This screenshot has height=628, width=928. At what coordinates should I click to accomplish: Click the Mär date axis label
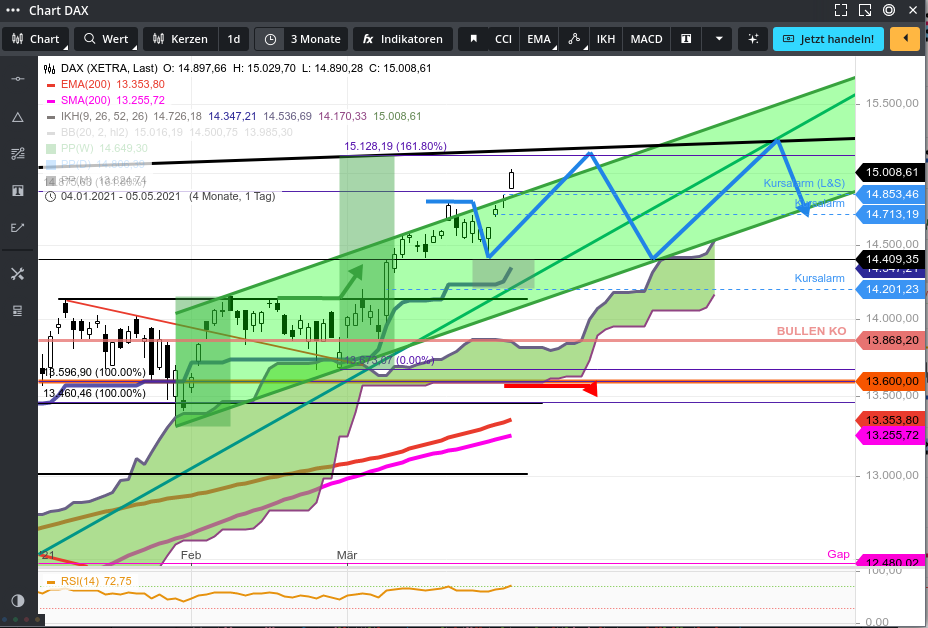tap(347, 555)
